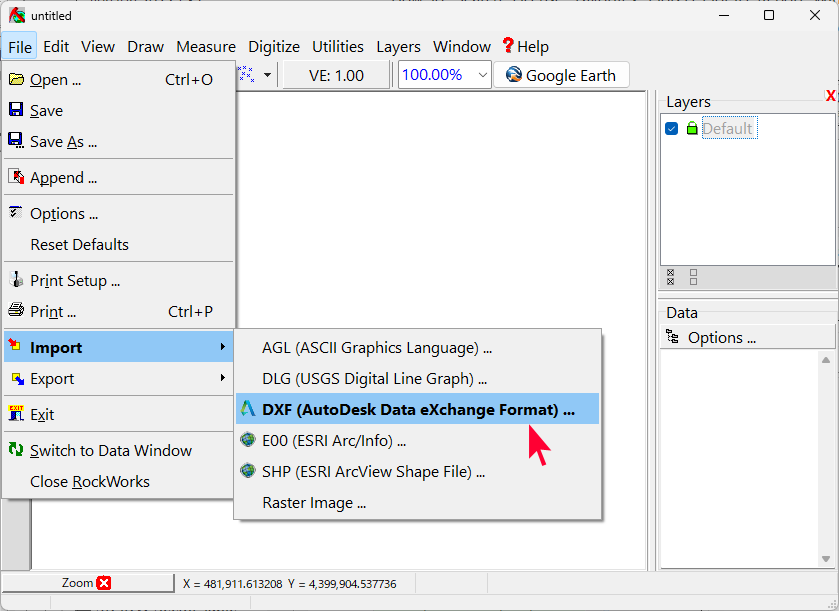Import a DXF AutoDesk file

click(x=417, y=409)
